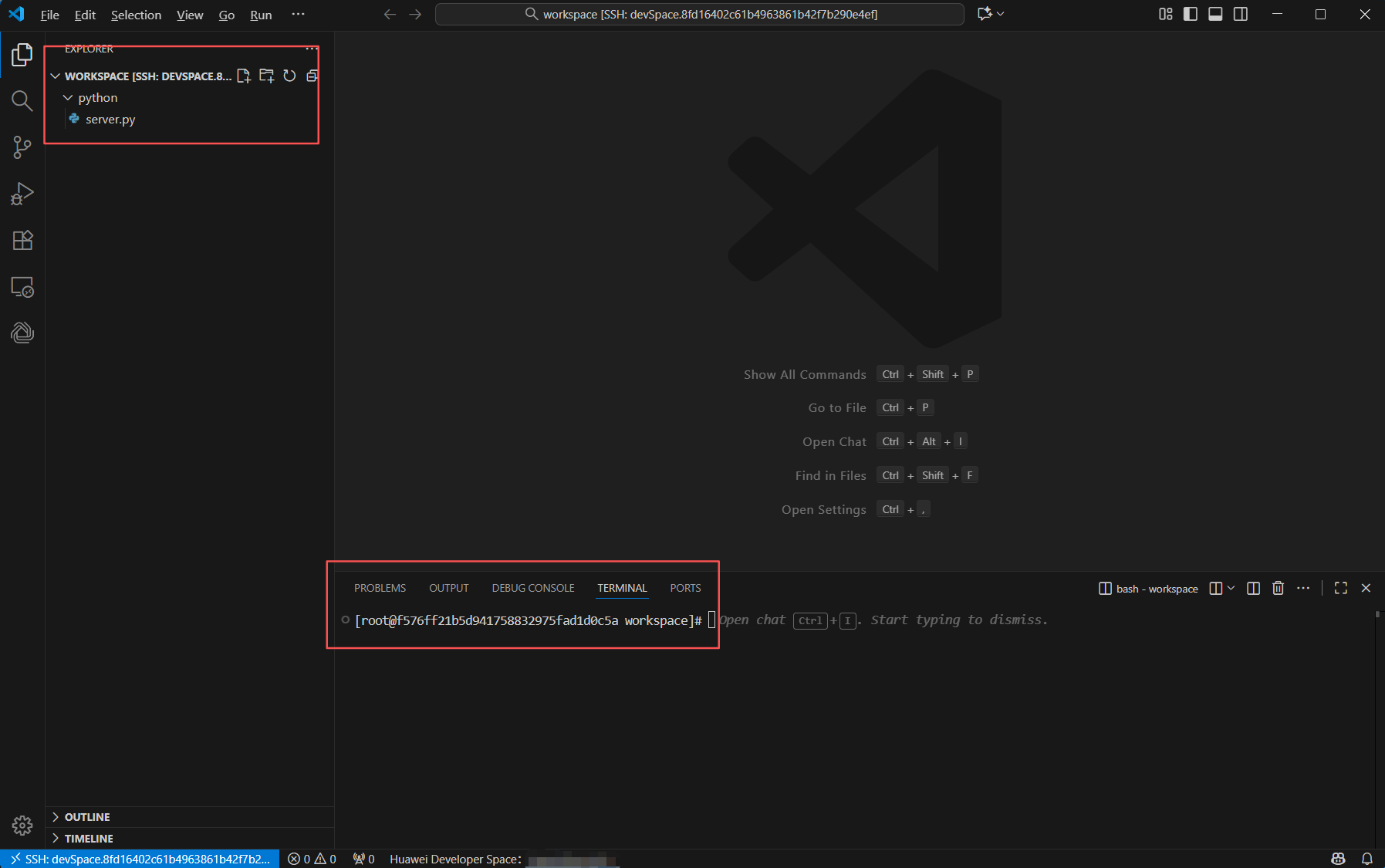Refresh the Explorer file tree

click(289, 76)
